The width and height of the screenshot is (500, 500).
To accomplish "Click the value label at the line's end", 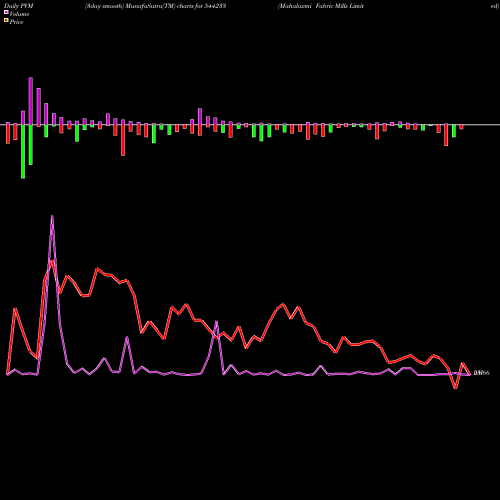I will [x=481, y=373].
